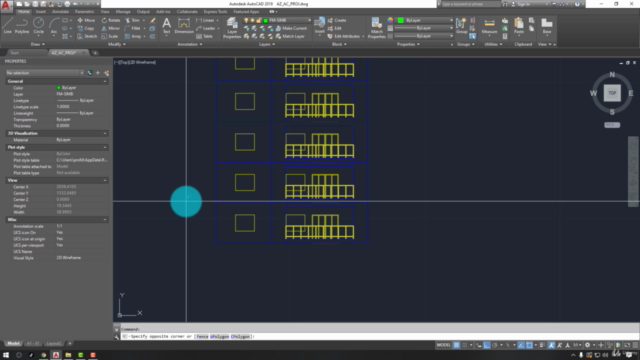Toggle 2D object snap in status bar
Viewport: 640px width, 360px height.
[x=529, y=345]
